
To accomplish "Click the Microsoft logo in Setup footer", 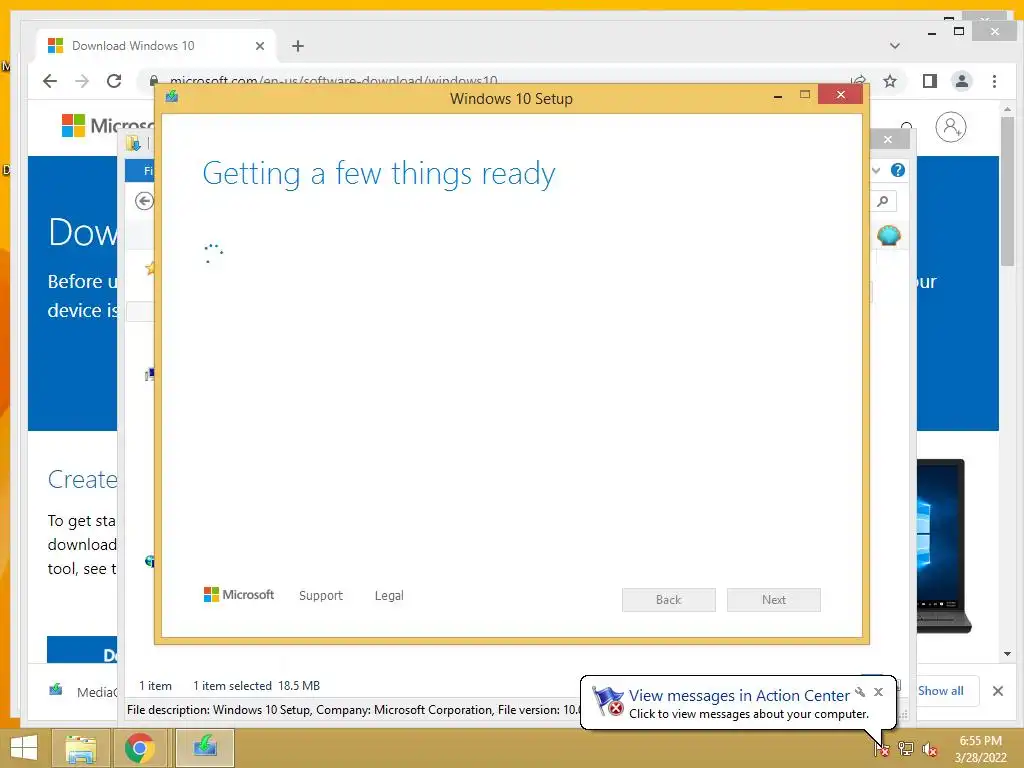I will coord(239,595).
